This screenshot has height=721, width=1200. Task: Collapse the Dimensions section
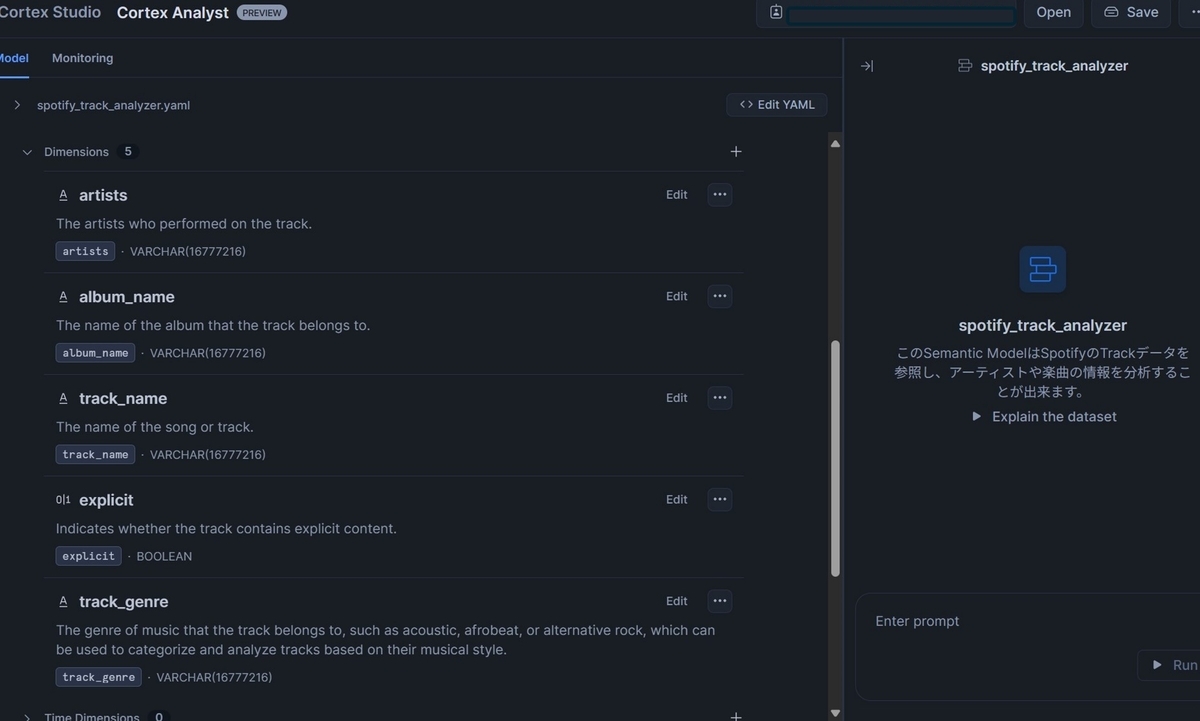(x=27, y=152)
